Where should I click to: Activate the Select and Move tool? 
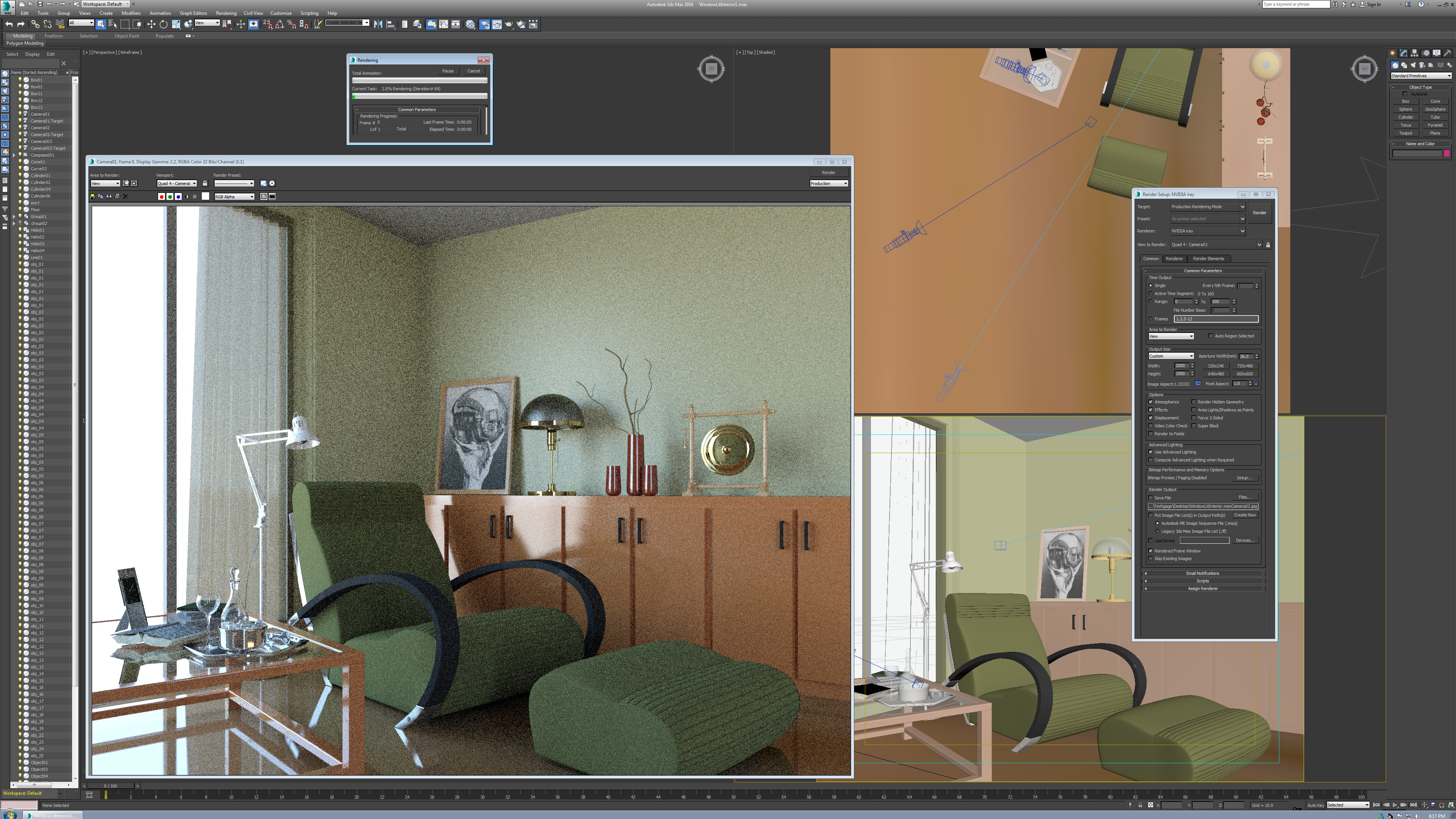tap(151, 24)
